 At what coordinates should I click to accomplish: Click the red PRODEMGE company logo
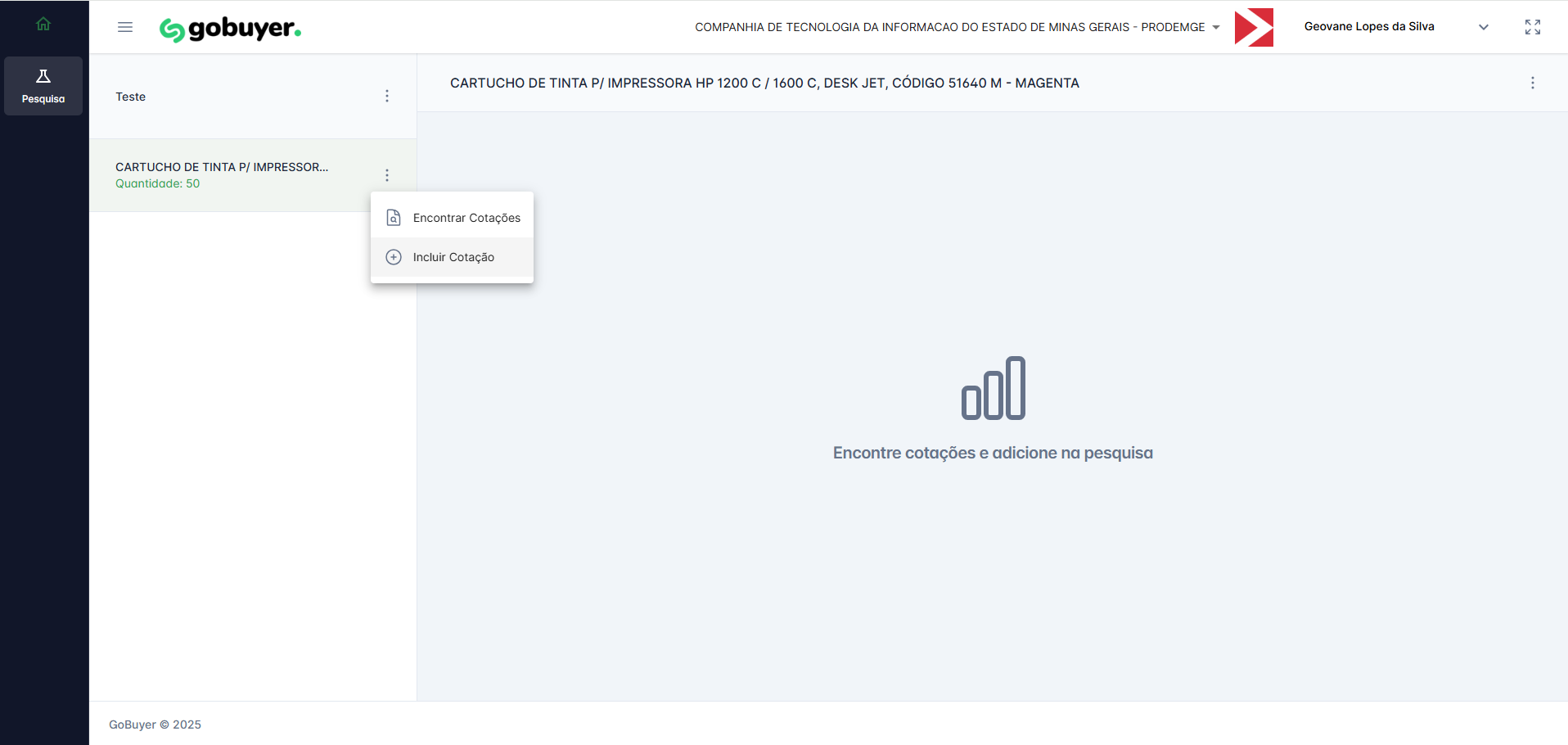pos(1254,27)
